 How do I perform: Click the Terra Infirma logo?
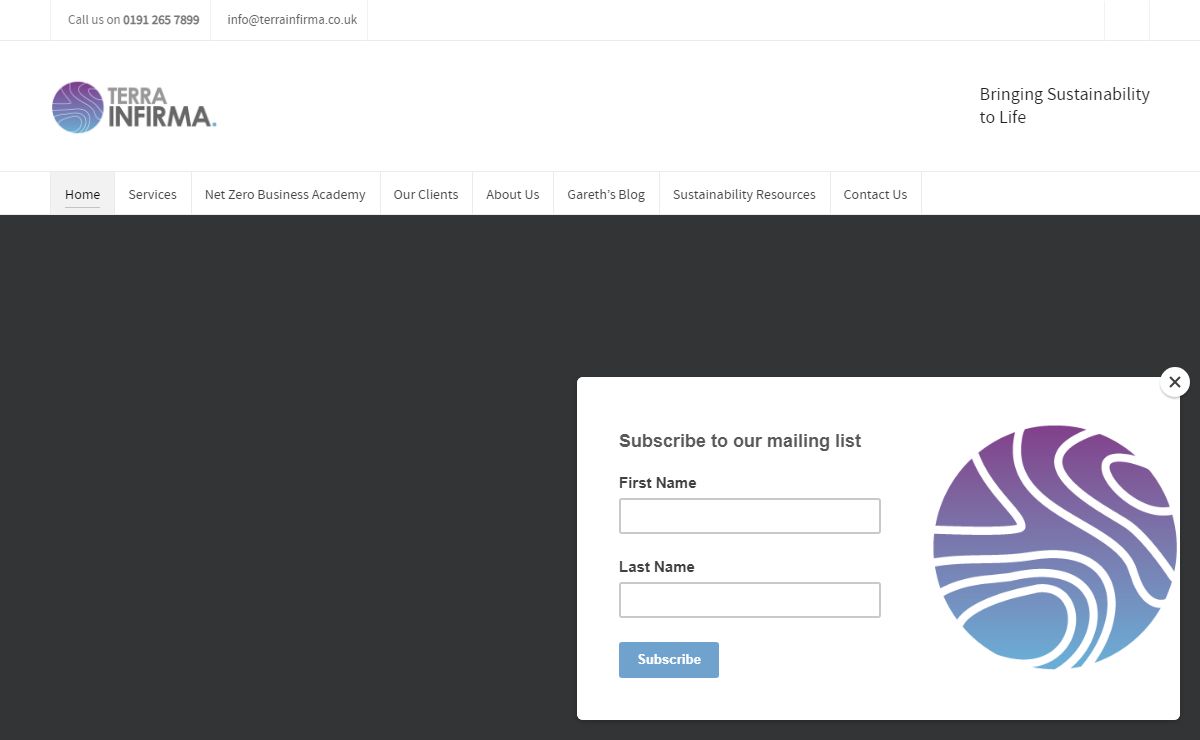tap(134, 107)
